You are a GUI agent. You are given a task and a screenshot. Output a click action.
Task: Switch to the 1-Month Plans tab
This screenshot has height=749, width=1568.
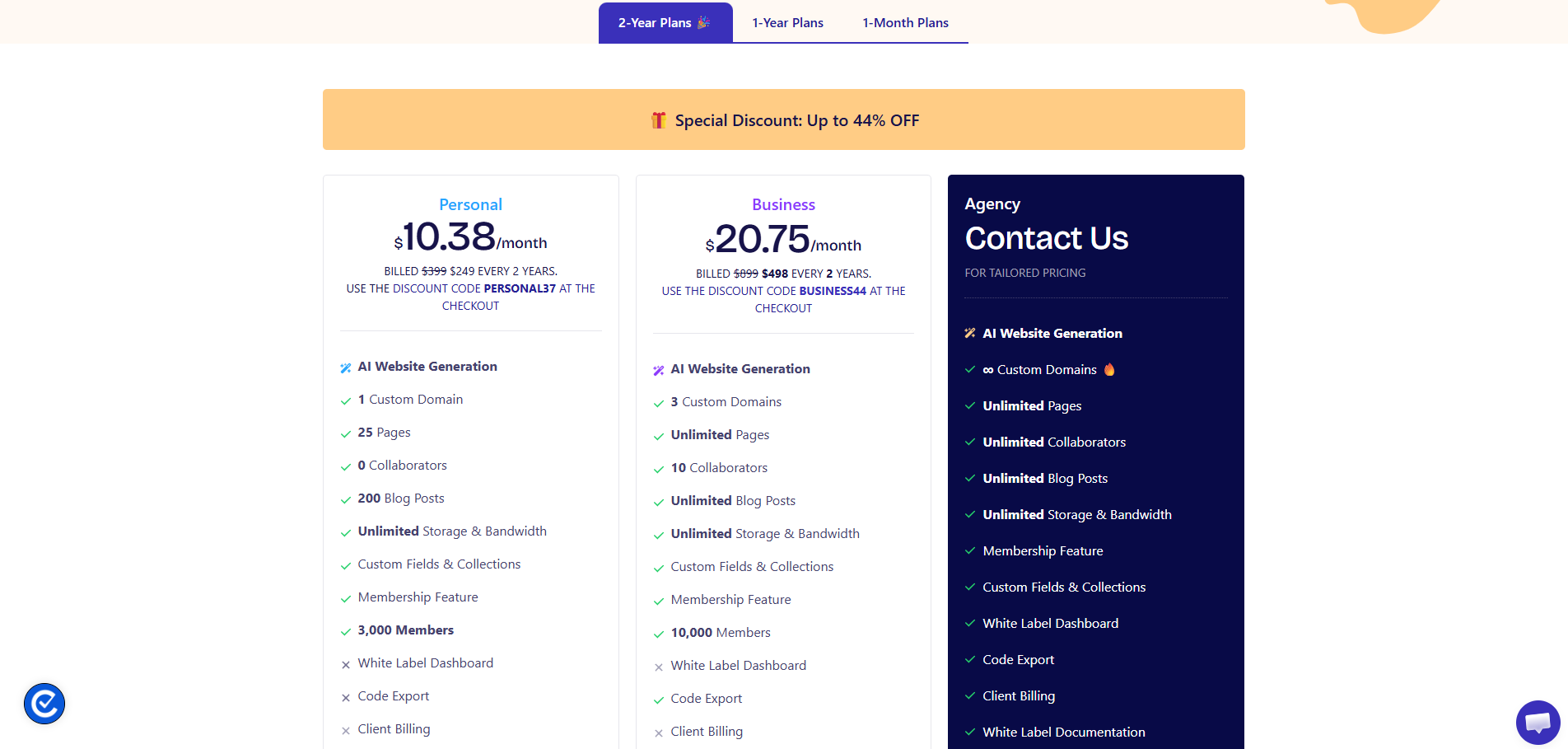[x=904, y=22]
